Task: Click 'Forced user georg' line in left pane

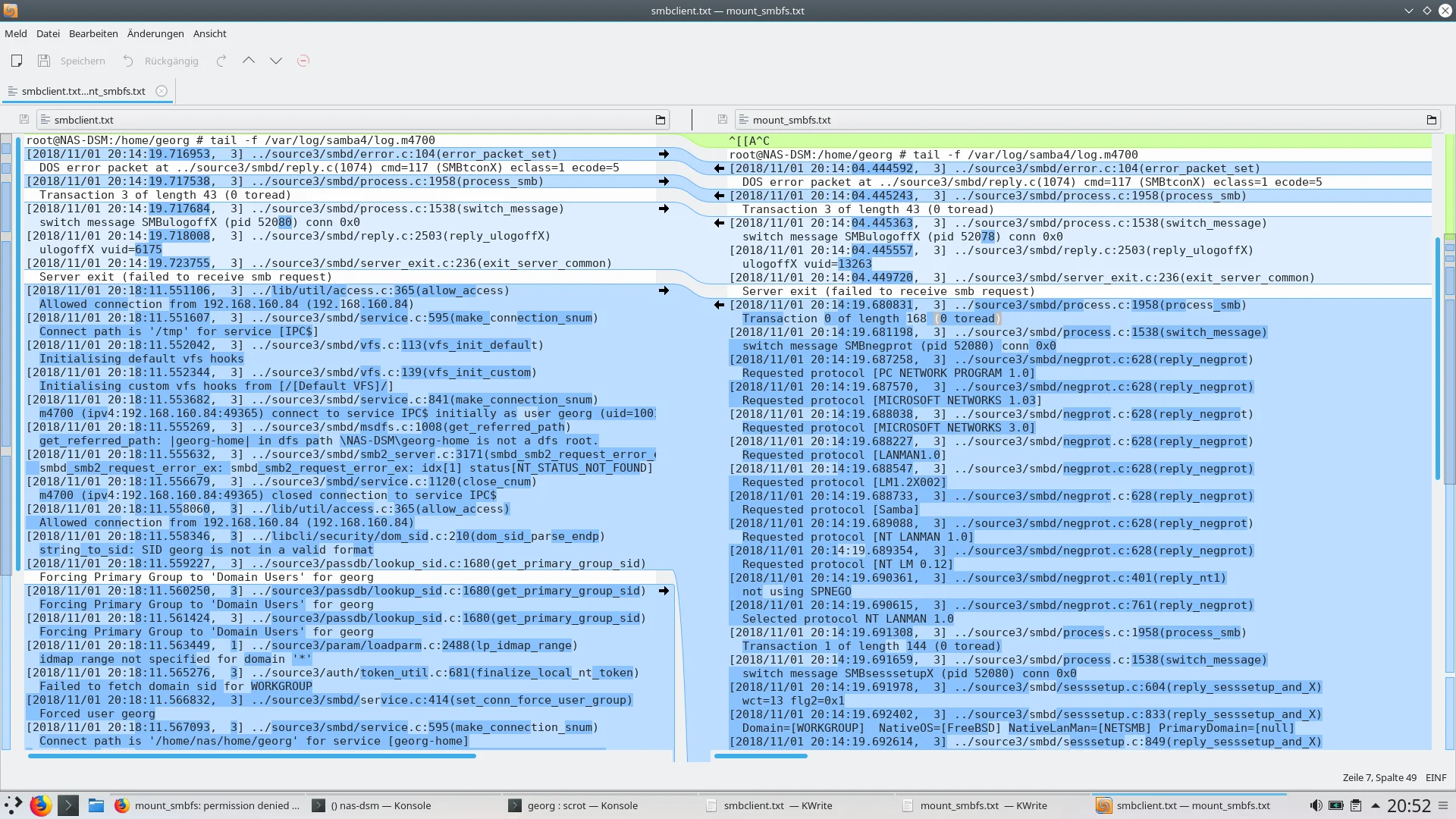Action: pyautogui.click(x=97, y=714)
